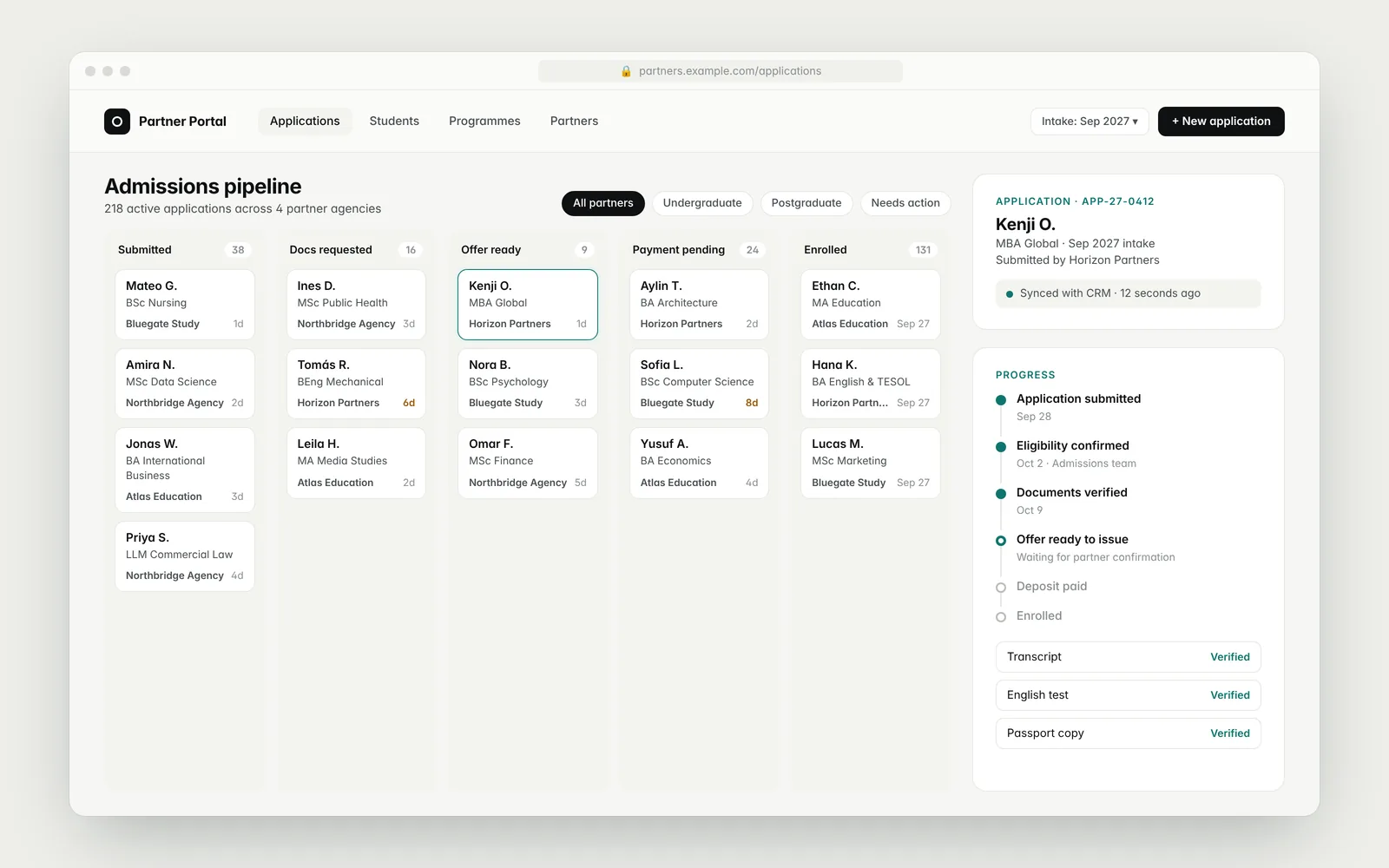Click the Enrolled column count badge 131
This screenshot has width=1389, height=868.
(x=923, y=250)
